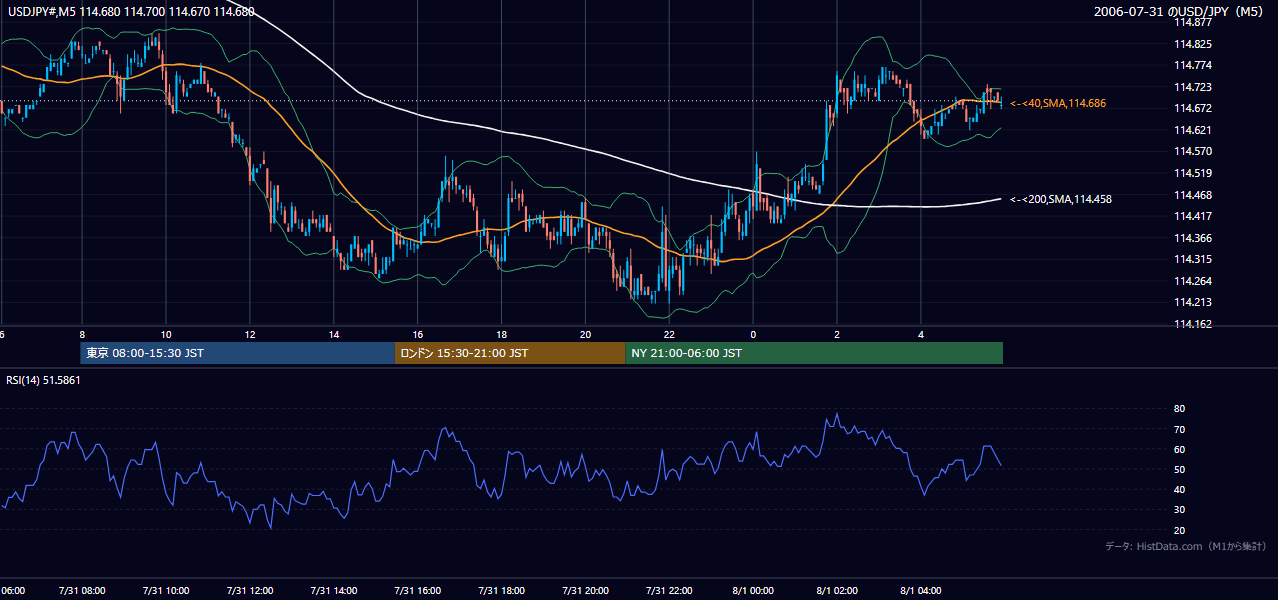Click price axis label 114.366
Image resolution: width=1278 pixels, height=600 pixels.
pyautogui.click(x=1193, y=238)
